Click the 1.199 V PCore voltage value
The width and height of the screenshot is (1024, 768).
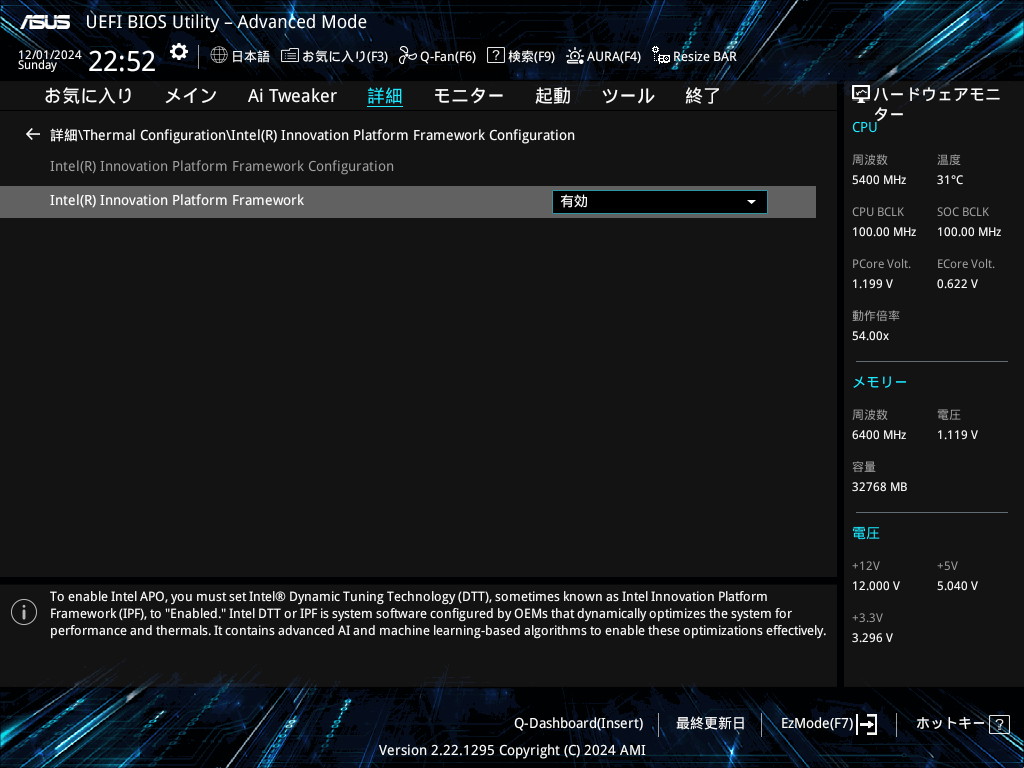point(872,283)
